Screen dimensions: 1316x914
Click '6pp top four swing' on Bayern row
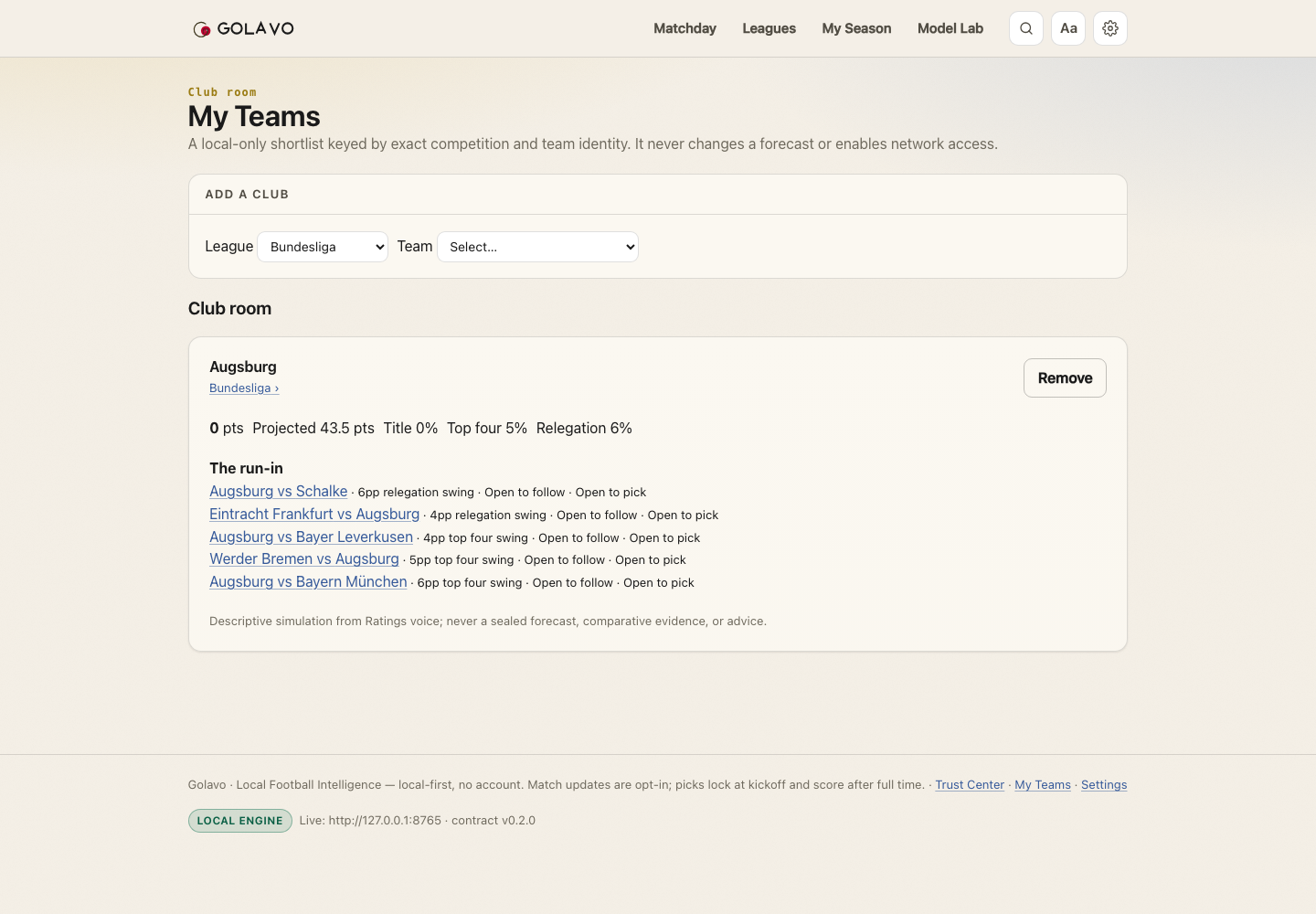pyautogui.click(x=470, y=583)
